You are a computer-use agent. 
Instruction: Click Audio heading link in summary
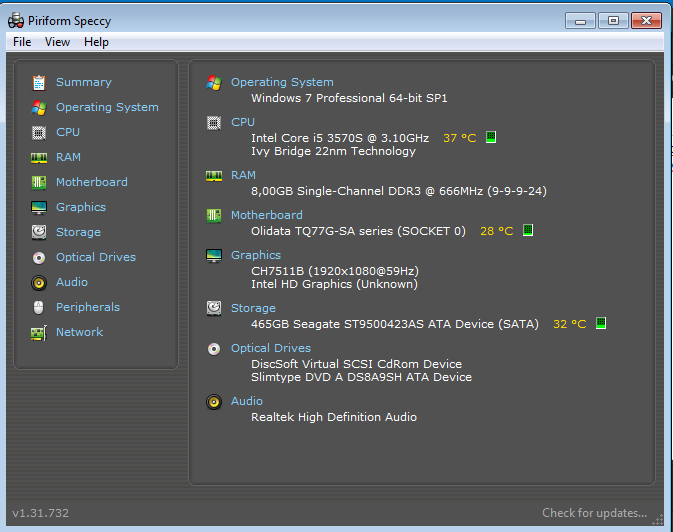coord(247,401)
